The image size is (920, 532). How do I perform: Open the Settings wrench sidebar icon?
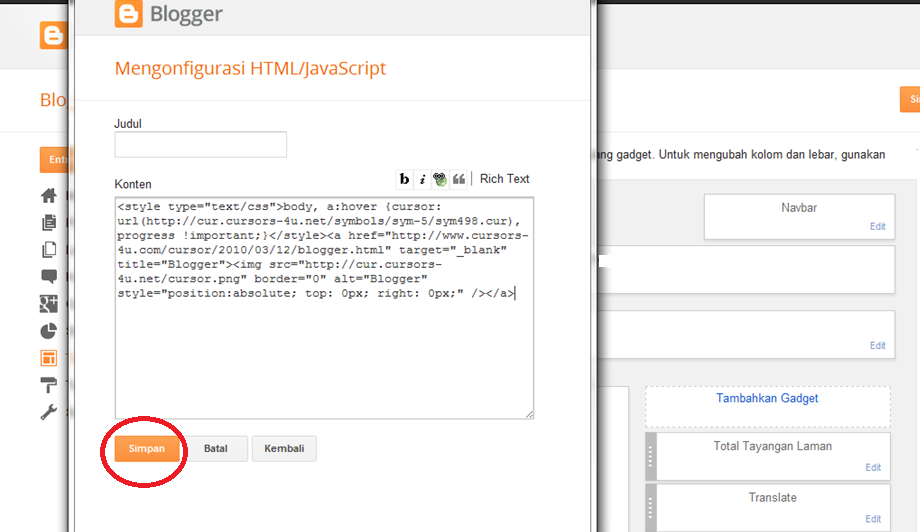49,412
